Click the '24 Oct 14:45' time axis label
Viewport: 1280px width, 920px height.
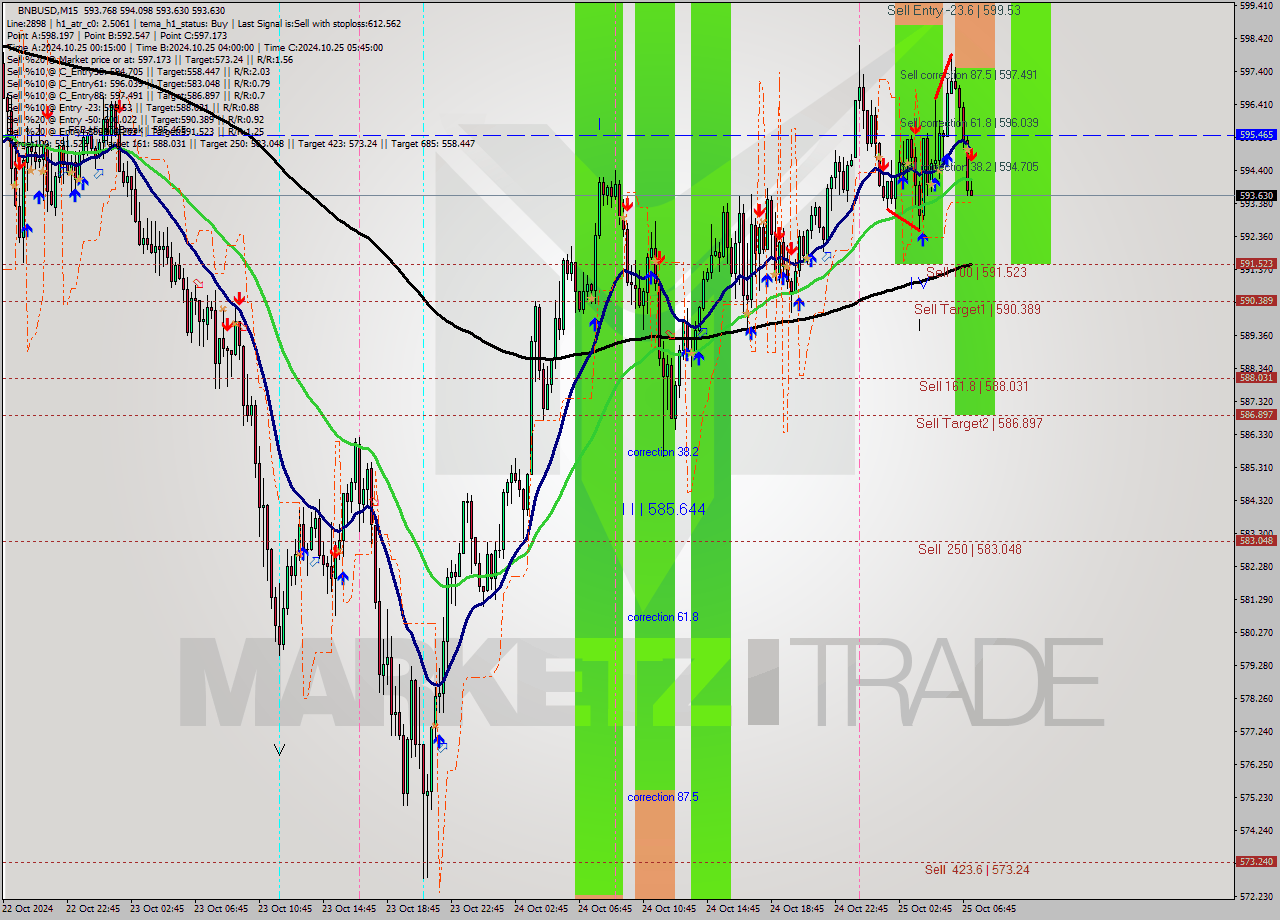pyautogui.click(x=733, y=909)
